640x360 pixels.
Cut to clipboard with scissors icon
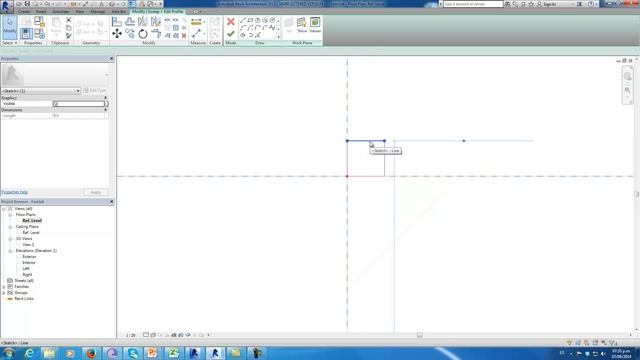69,20
